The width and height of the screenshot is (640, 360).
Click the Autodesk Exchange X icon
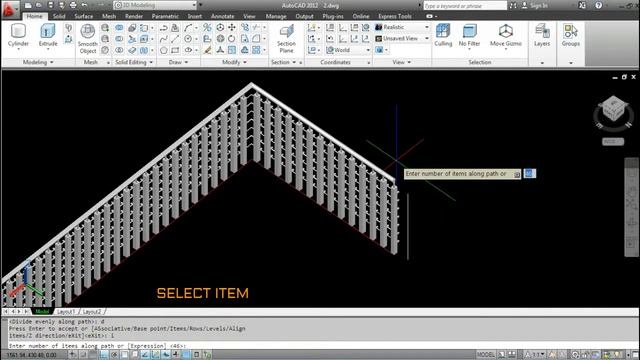click(x=582, y=5)
